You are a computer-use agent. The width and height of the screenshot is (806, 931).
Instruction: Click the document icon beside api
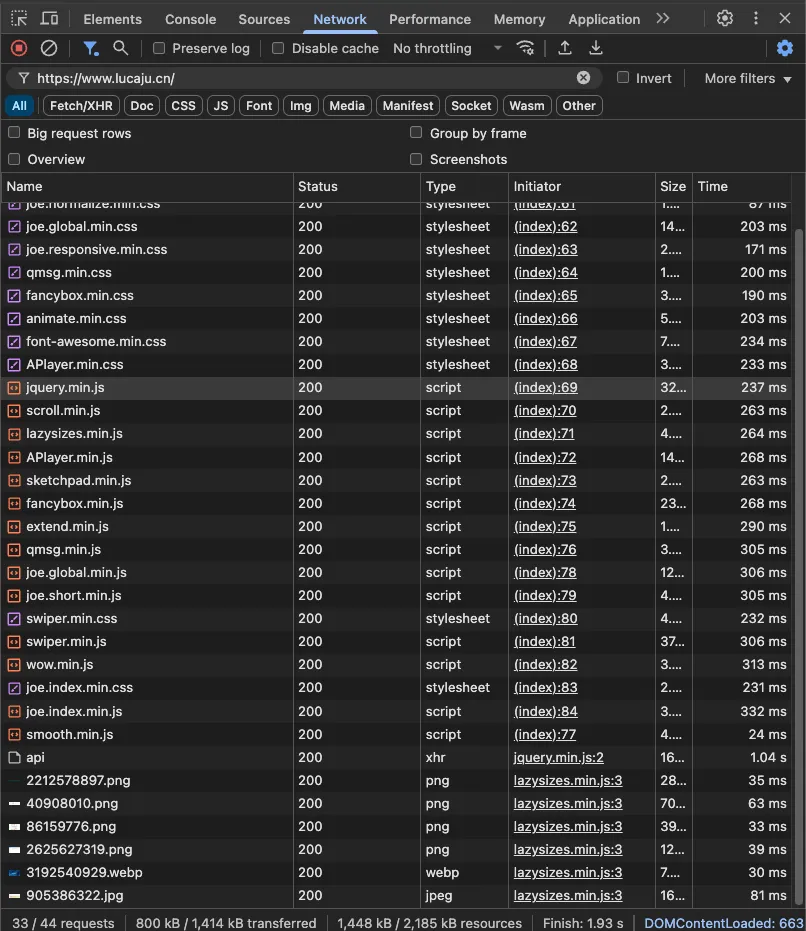point(14,758)
